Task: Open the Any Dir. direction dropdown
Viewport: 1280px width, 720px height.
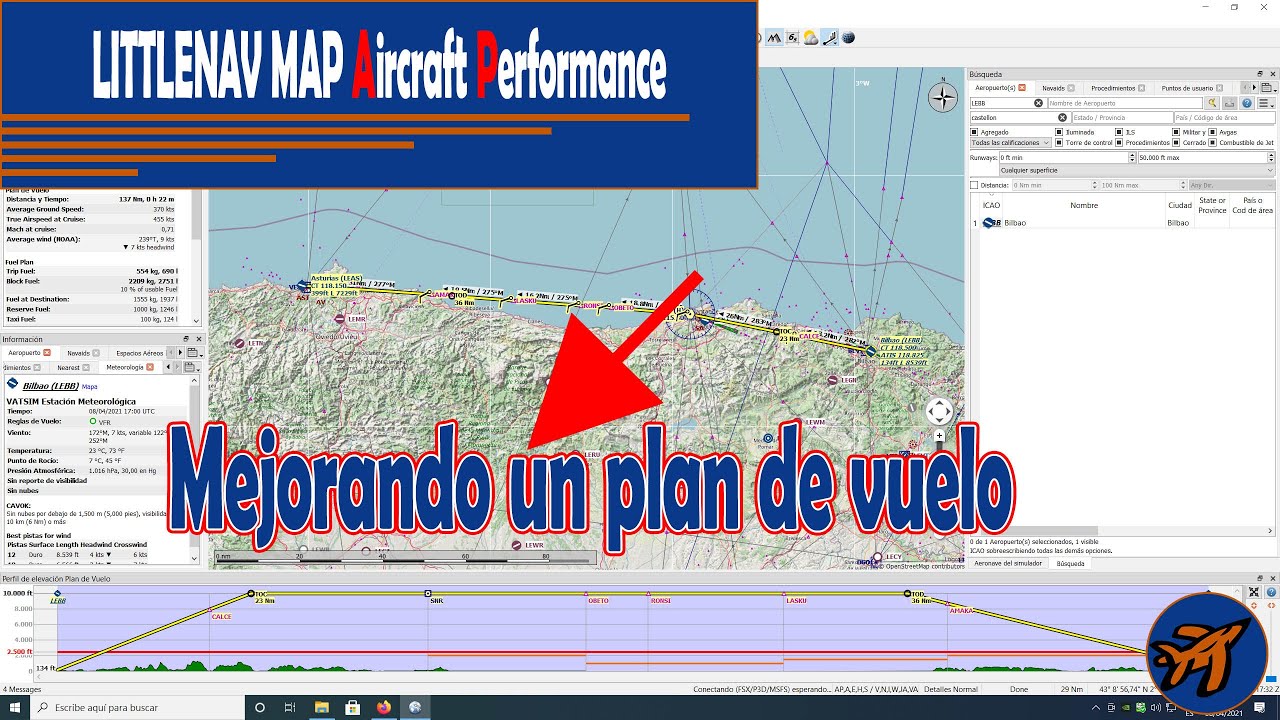Action: pos(1232,185)
